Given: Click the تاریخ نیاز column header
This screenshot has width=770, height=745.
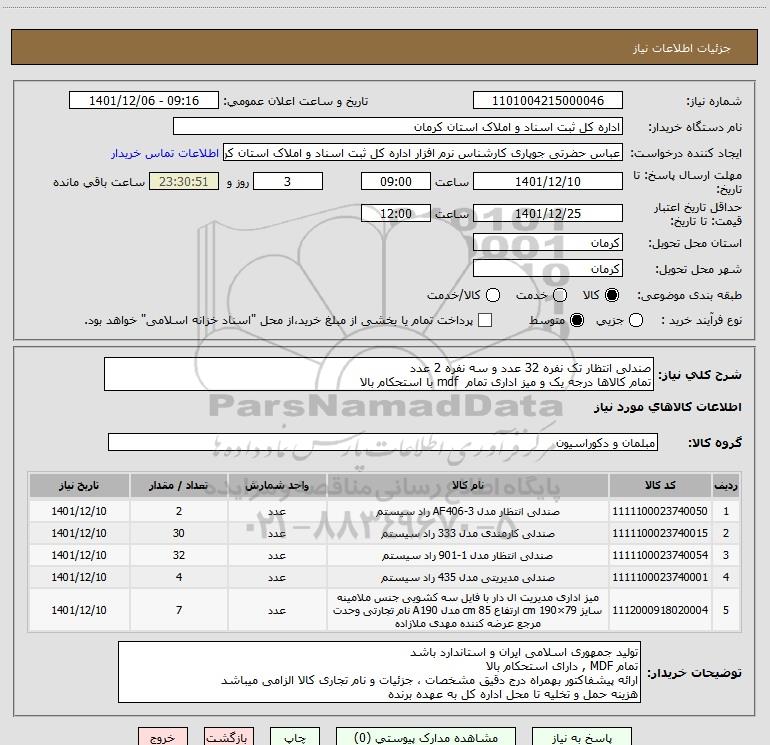Looking at the screenshot, I should (x=79, y=485).
